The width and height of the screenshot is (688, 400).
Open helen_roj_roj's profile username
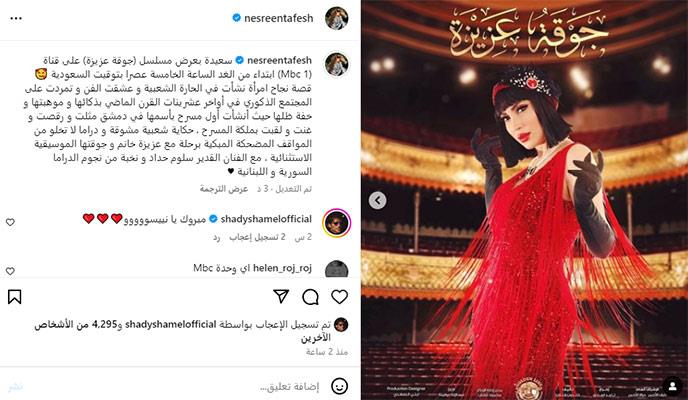pos(282,268)
